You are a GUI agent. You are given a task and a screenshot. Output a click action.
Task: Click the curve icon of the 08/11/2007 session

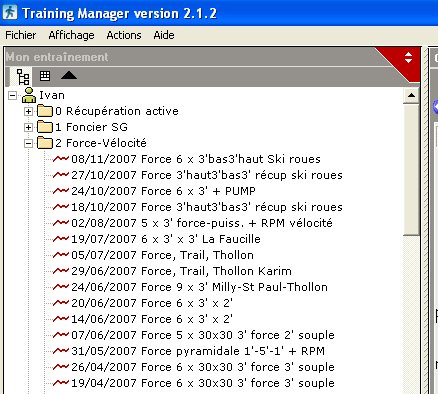(61, 159)
